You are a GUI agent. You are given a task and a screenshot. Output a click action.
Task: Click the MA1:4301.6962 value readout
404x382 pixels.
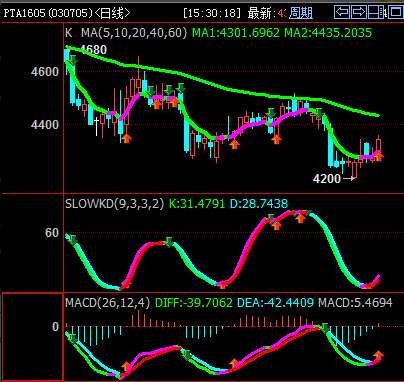(x=236, y=33)
